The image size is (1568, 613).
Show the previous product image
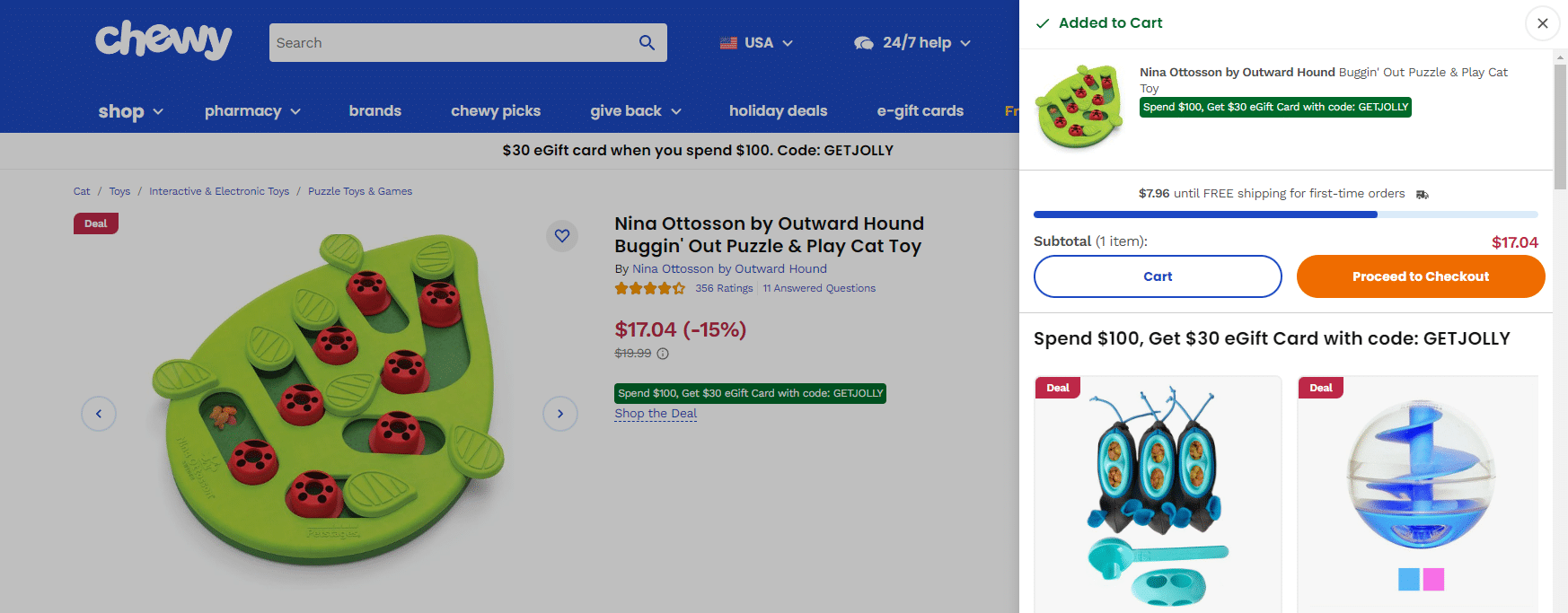pos(99,414)
